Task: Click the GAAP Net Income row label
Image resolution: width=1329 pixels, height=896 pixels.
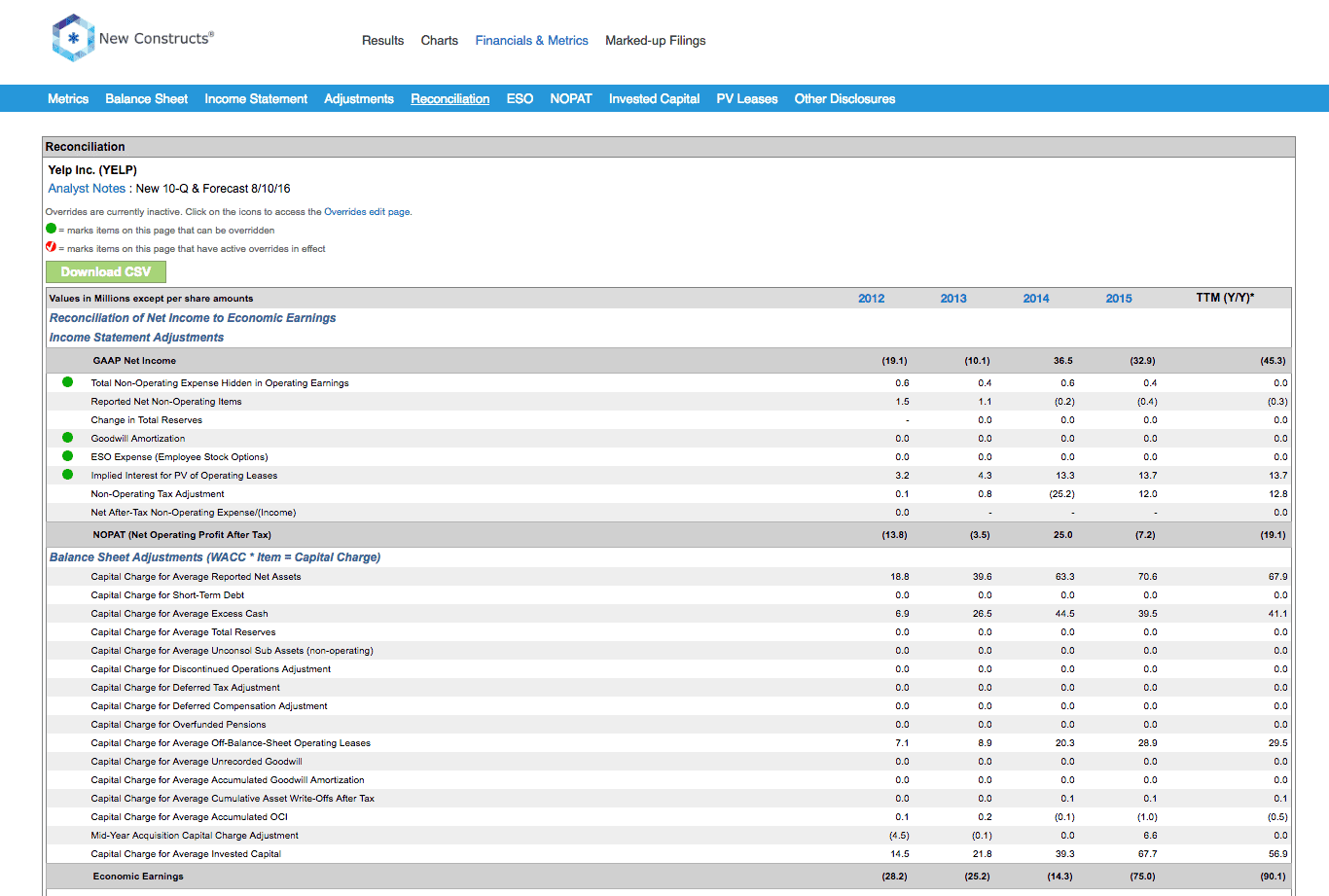Action: 134,361
